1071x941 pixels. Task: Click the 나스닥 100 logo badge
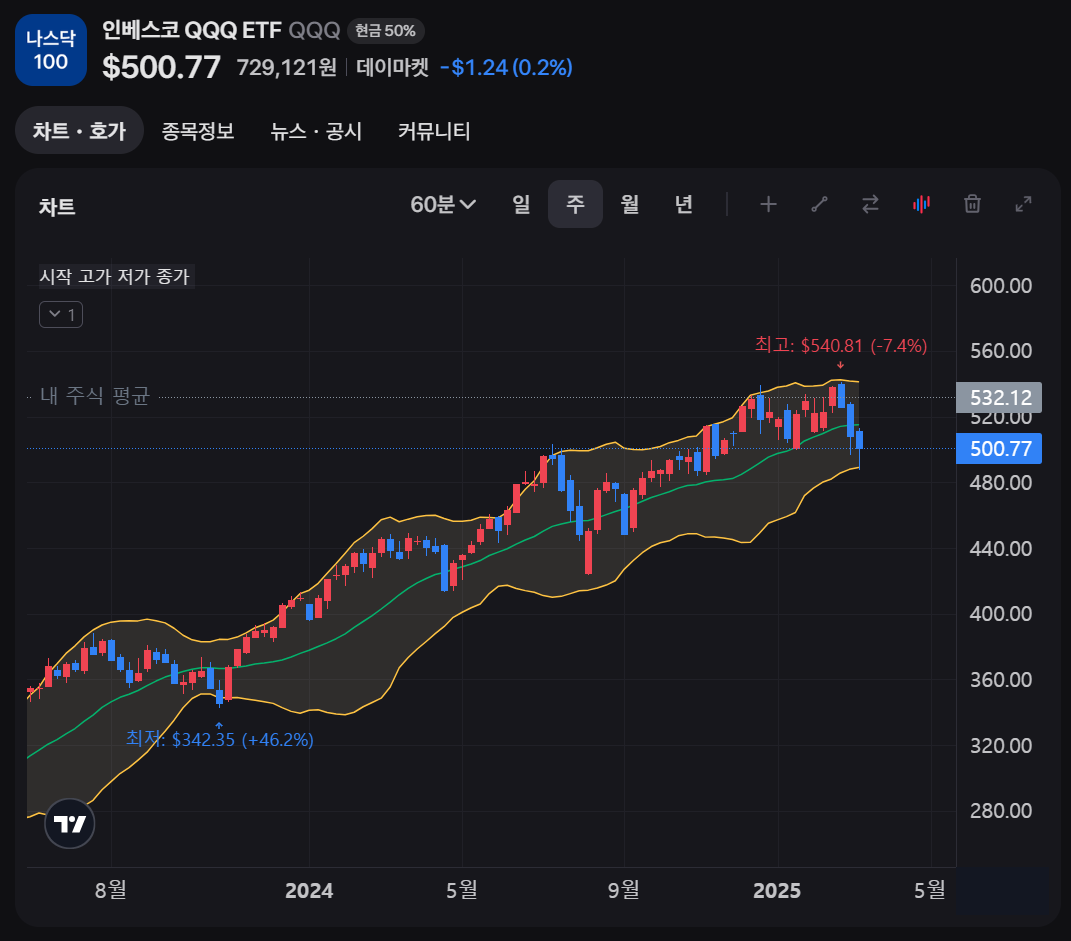click(x=51, y=50)
